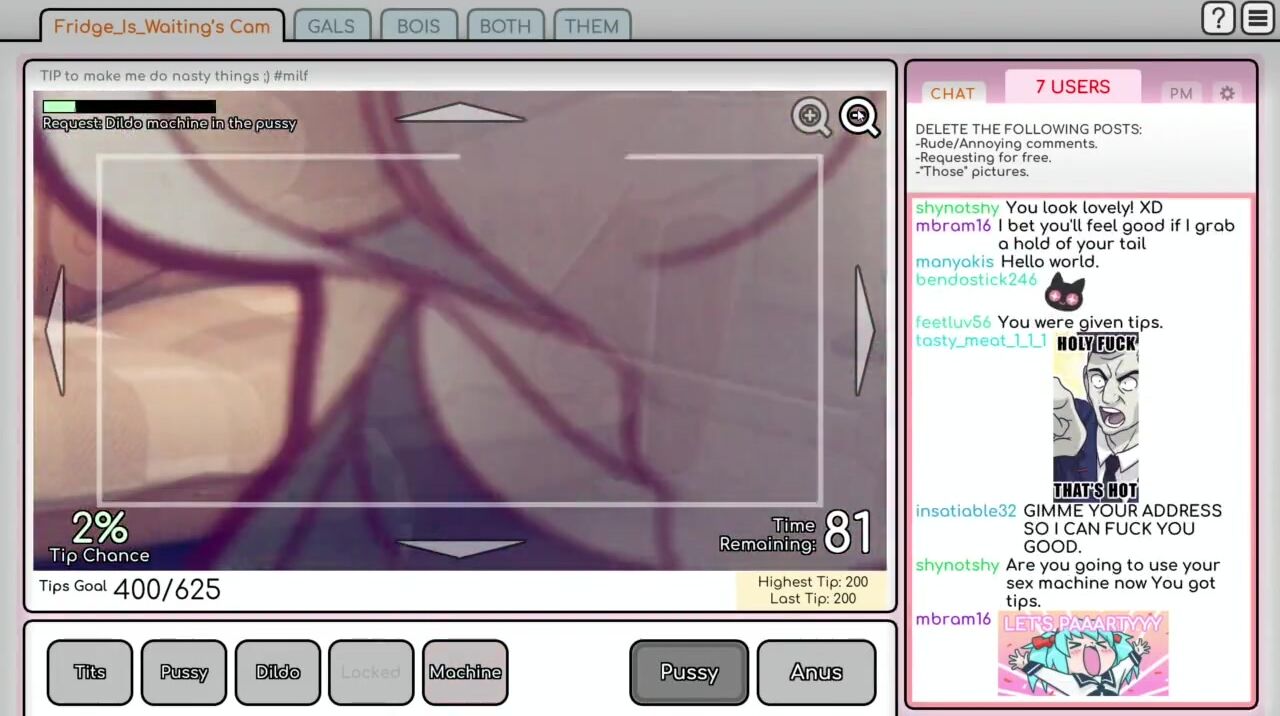Toggle the Dildo action button
The width and height of the screenshot is (1280, 716).
(x=278, y=672)
